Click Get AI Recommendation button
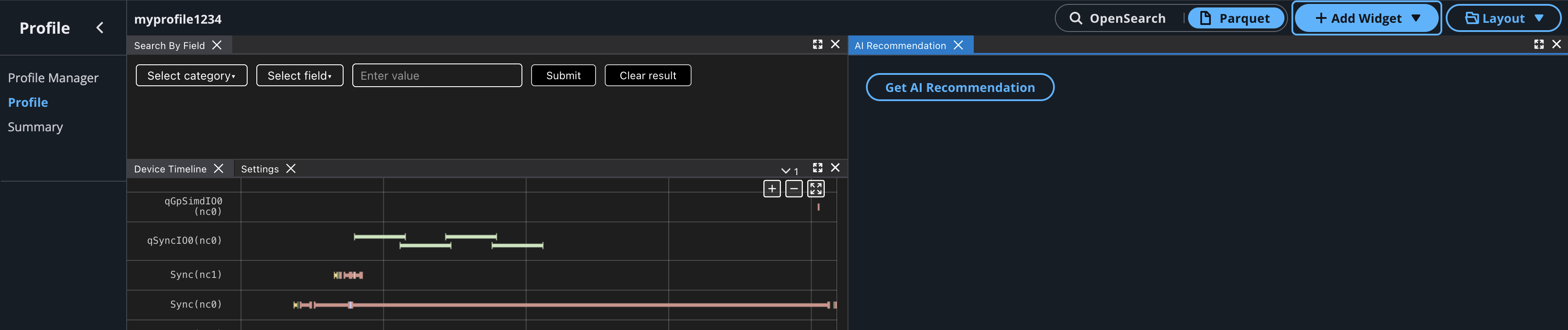Screen dimensions: 1568x330 [959, 88]
